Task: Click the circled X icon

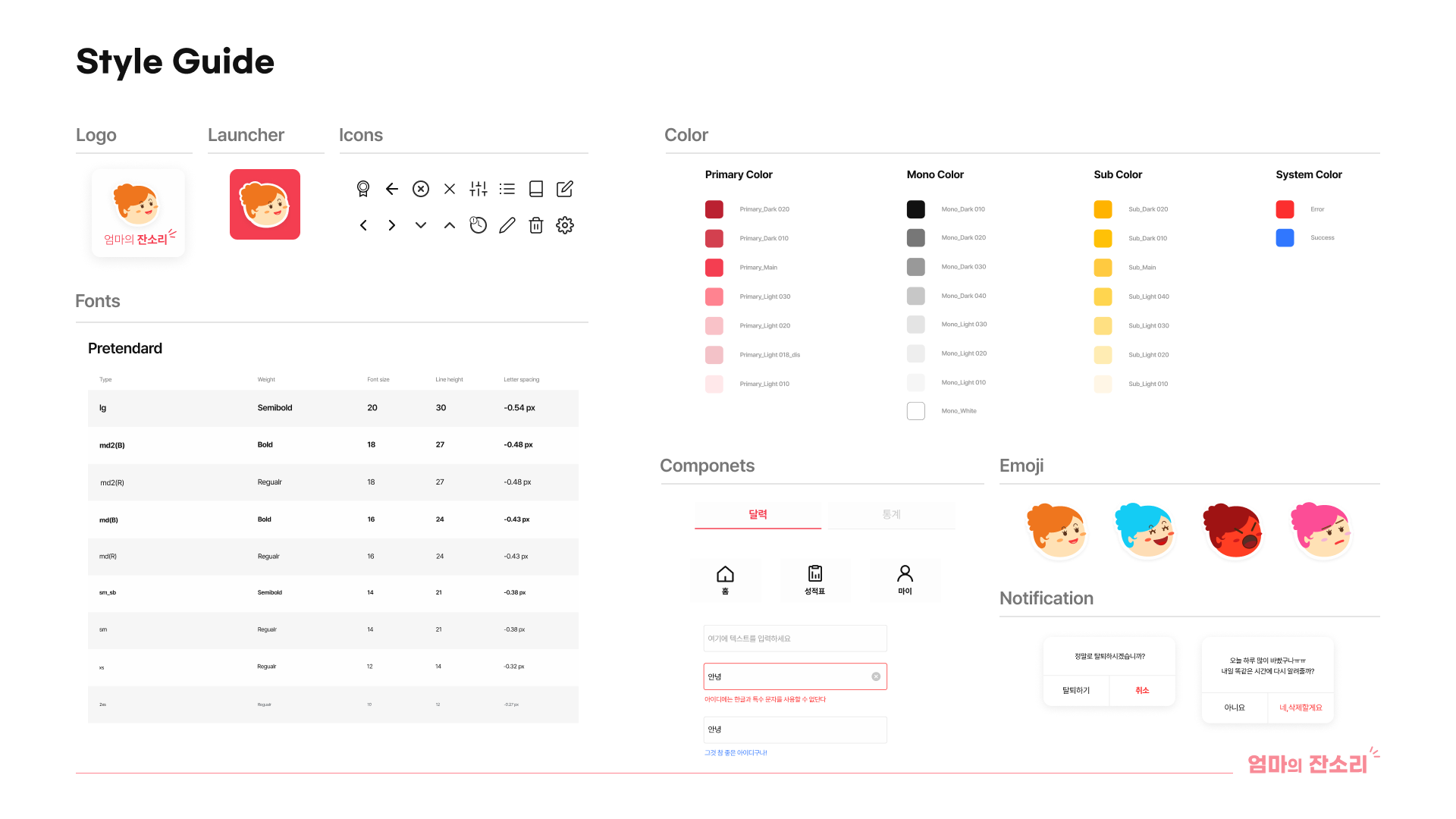Action: pyautogui.click(x=421, y=189)
